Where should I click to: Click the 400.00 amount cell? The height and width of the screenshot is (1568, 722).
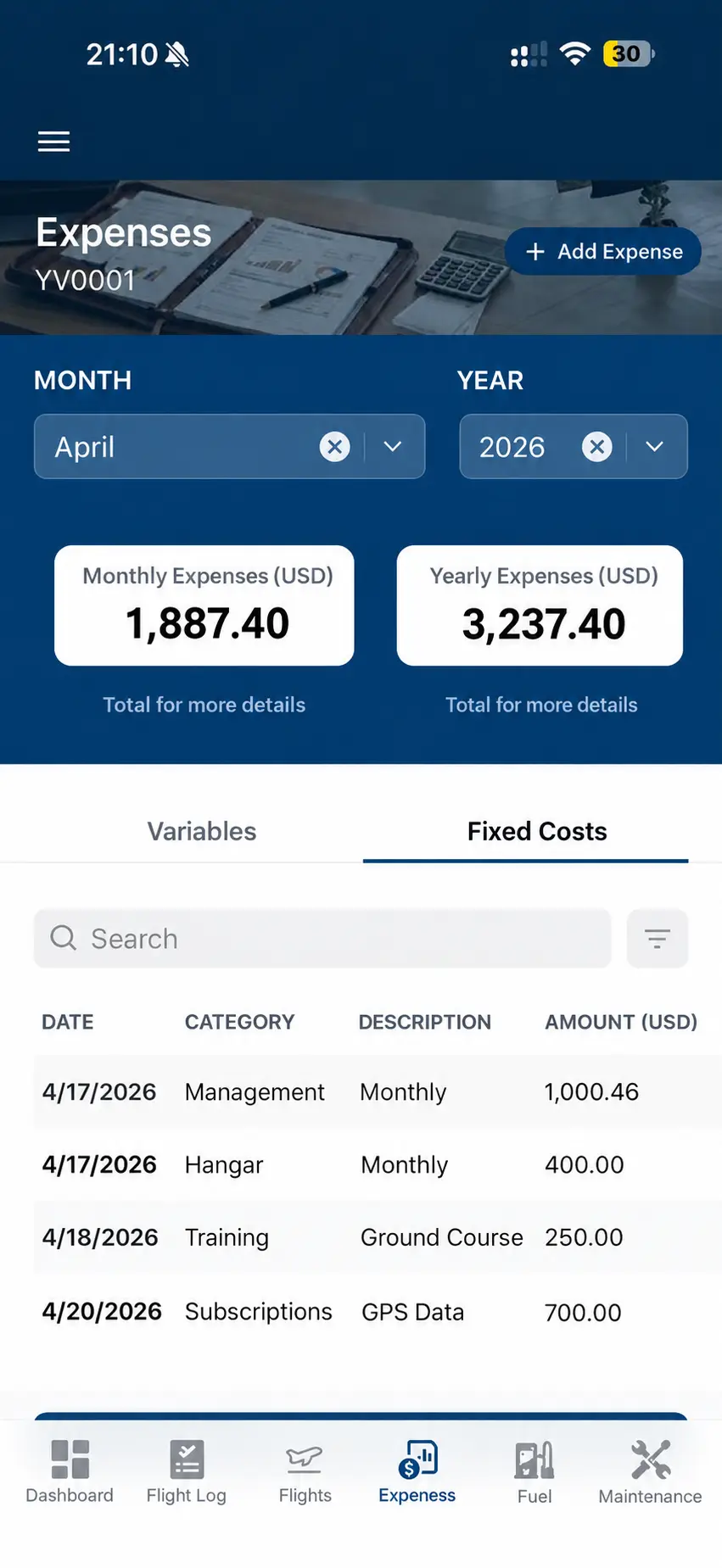tap(585, 1165)
